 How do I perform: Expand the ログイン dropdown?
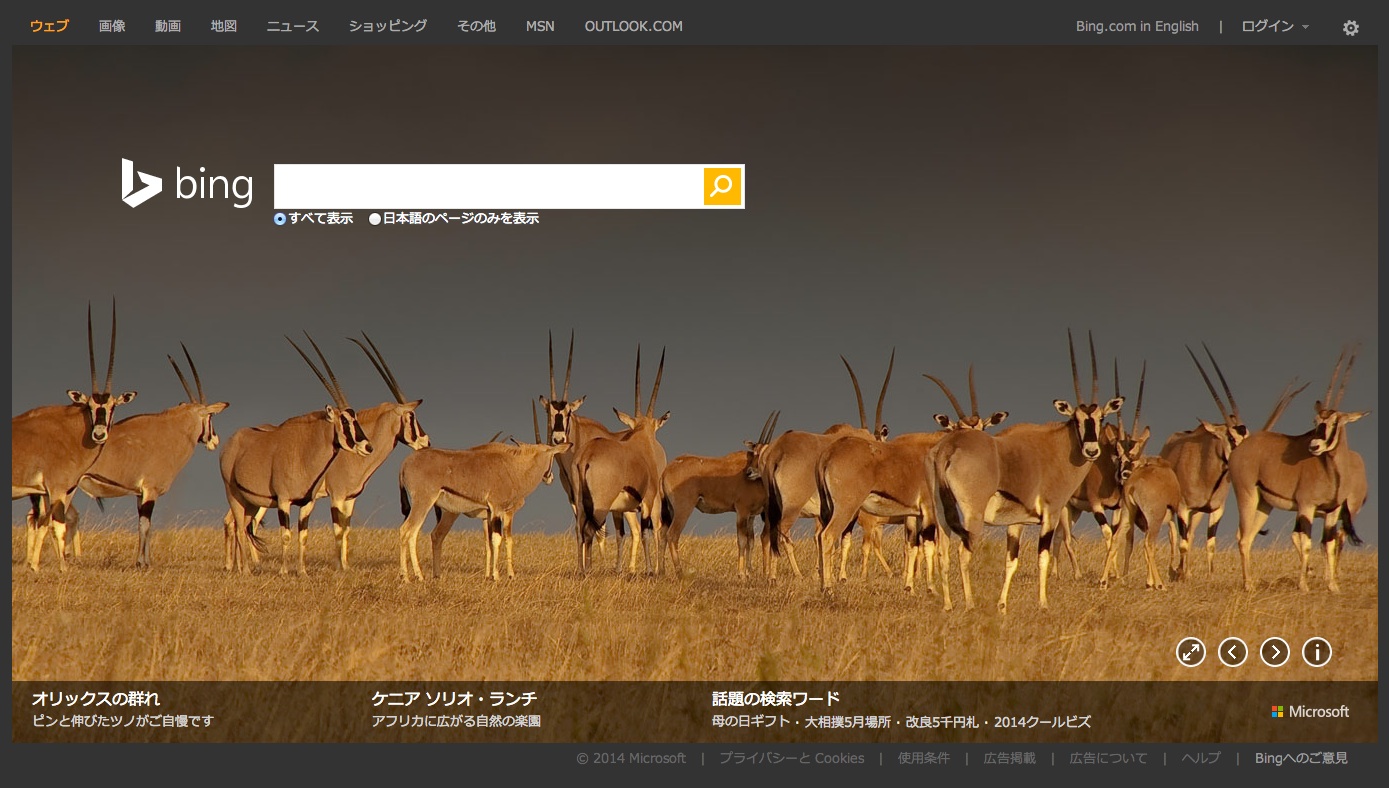click(1274, 27)
